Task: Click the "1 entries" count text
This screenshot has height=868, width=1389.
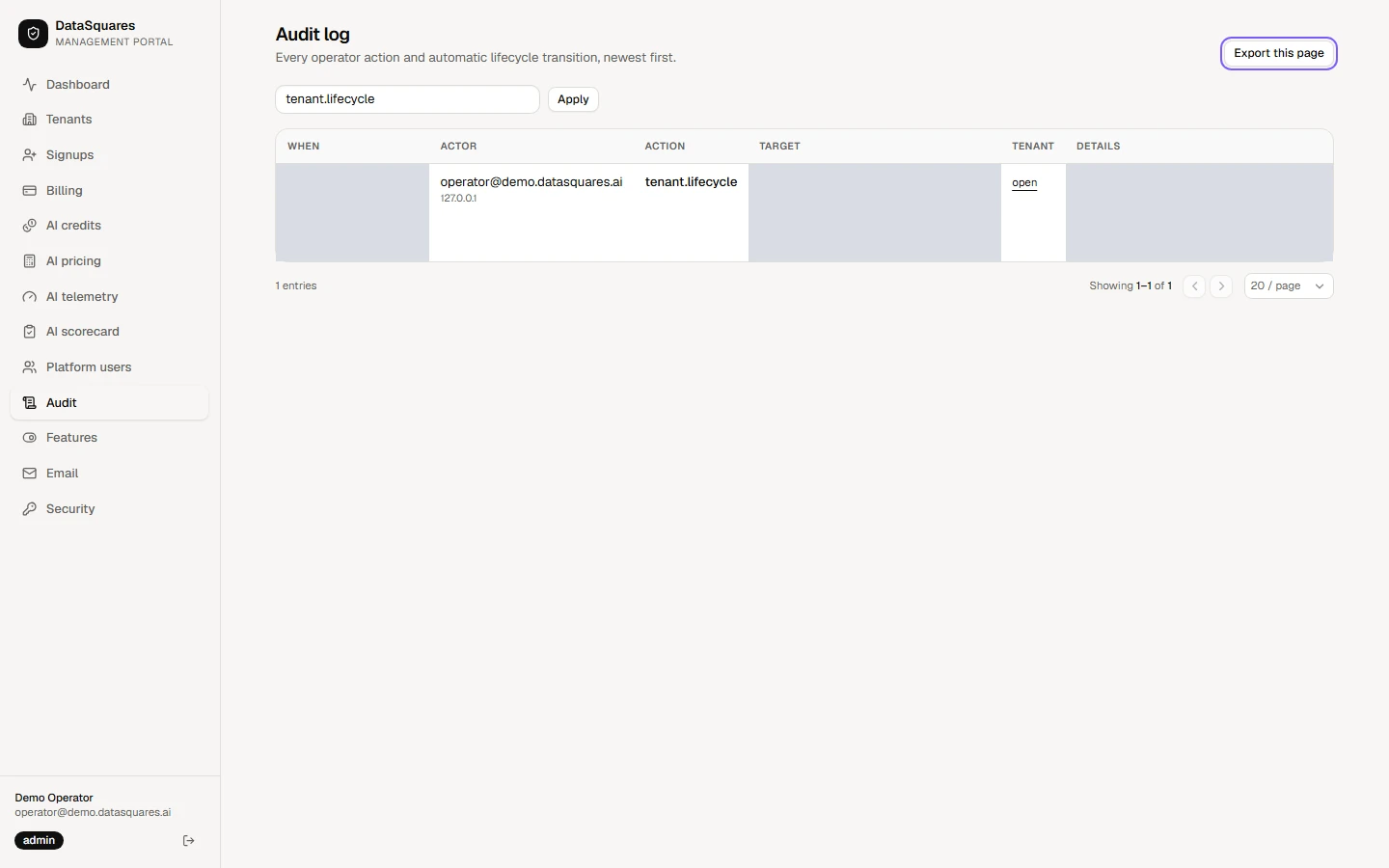Action: click(x=296, y=286)
